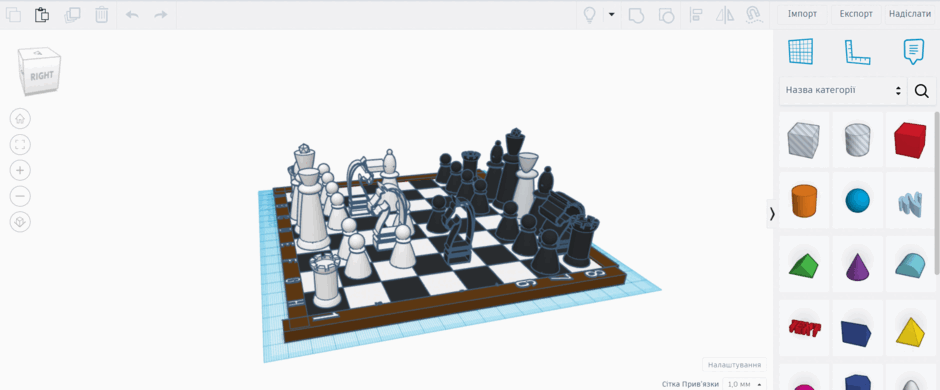Click the Copy icon in toolbar

pos(13,14)
